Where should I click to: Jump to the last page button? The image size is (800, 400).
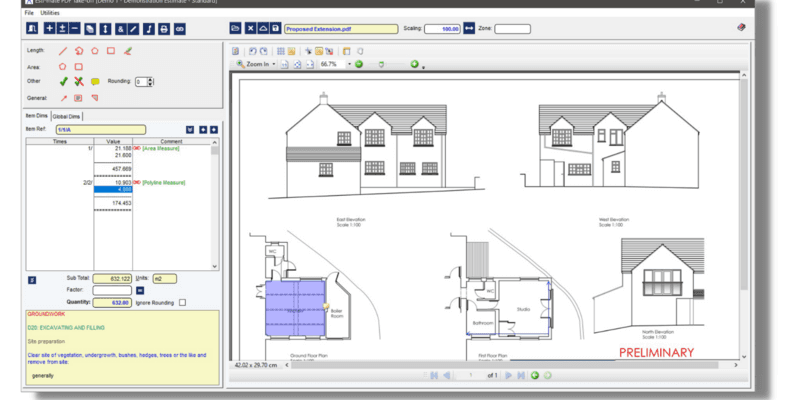click(x=521, y=376)
